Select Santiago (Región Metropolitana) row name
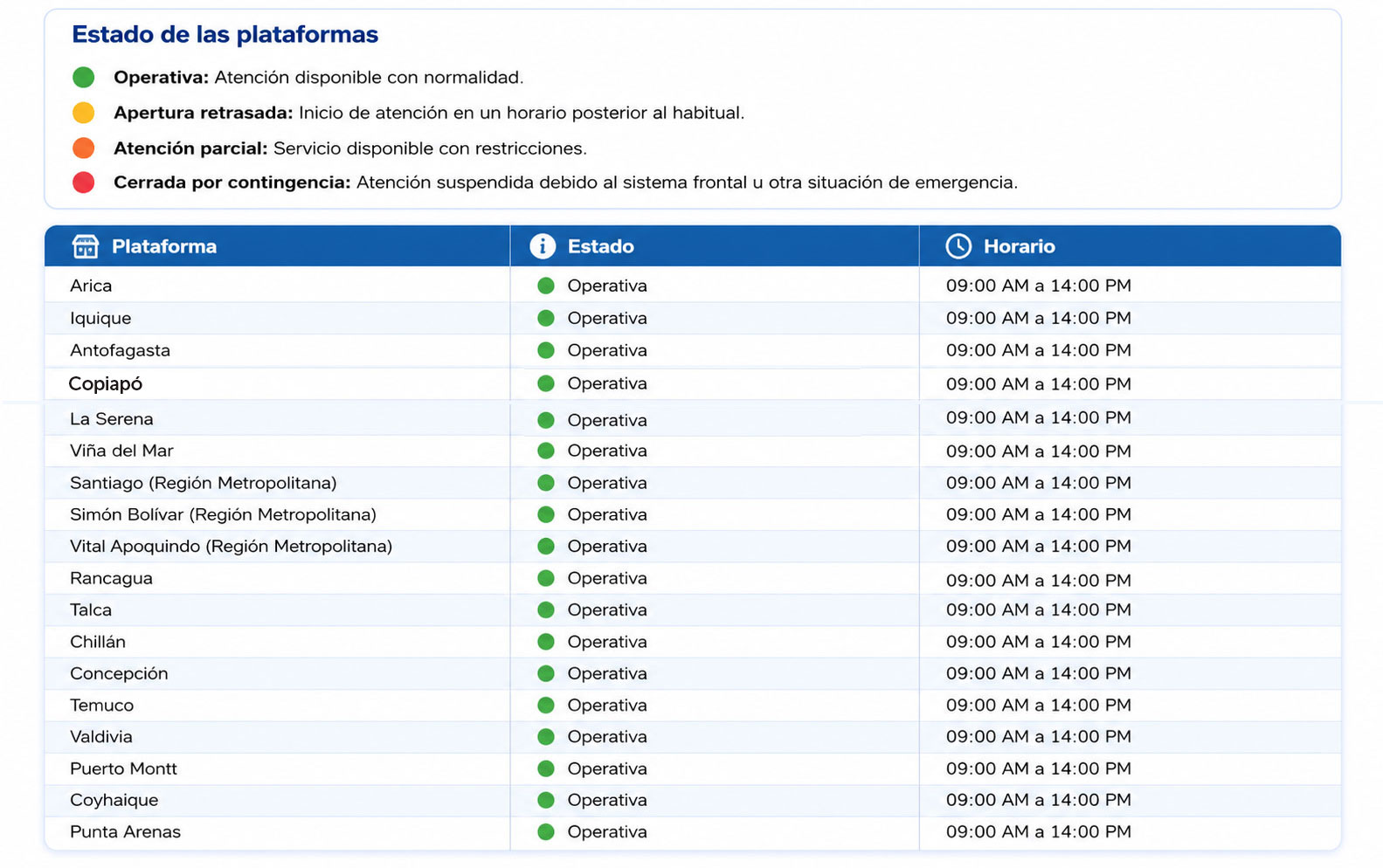 click(203, 483)
